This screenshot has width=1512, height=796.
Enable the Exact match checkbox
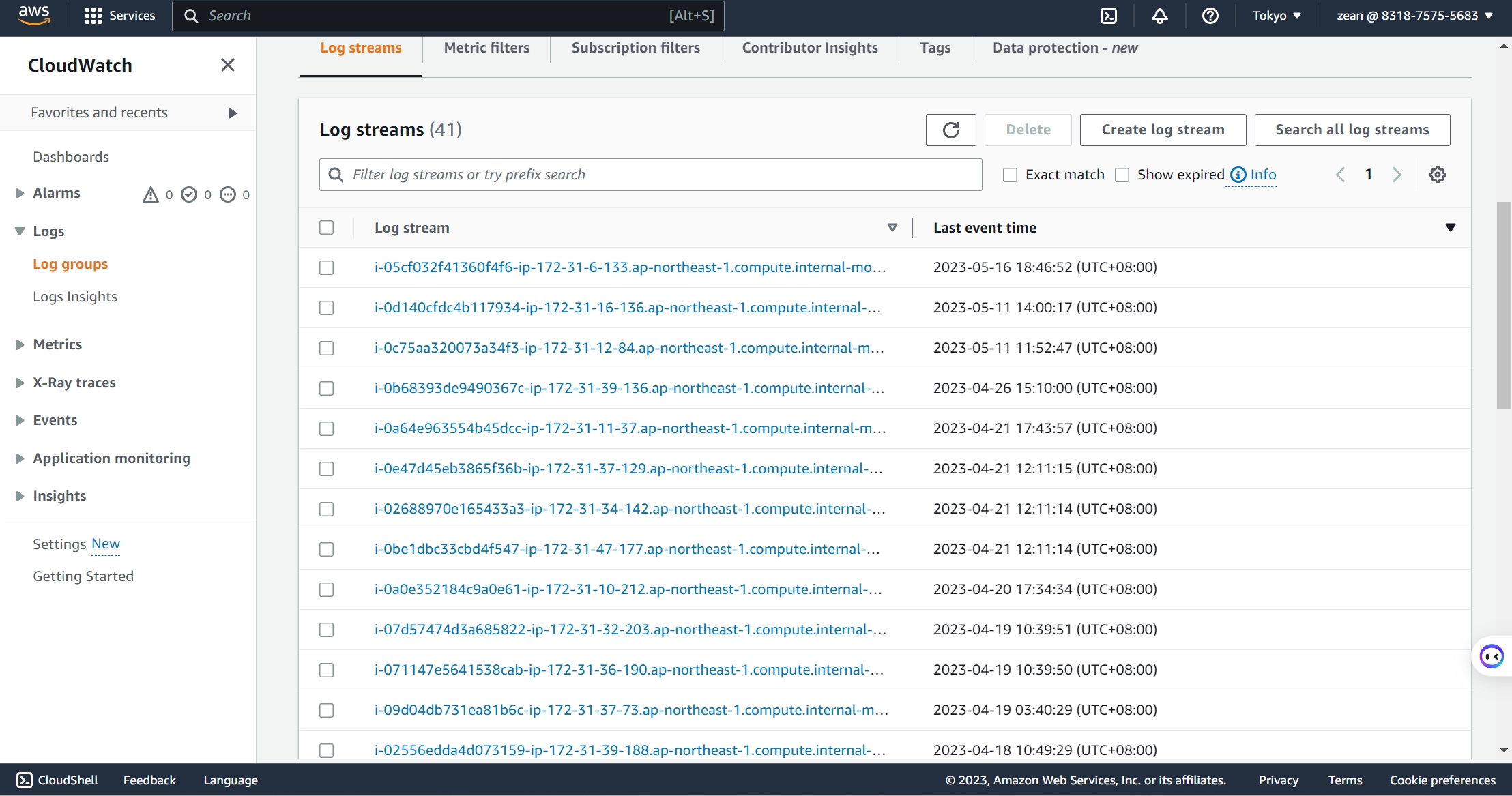(1011, 175)
